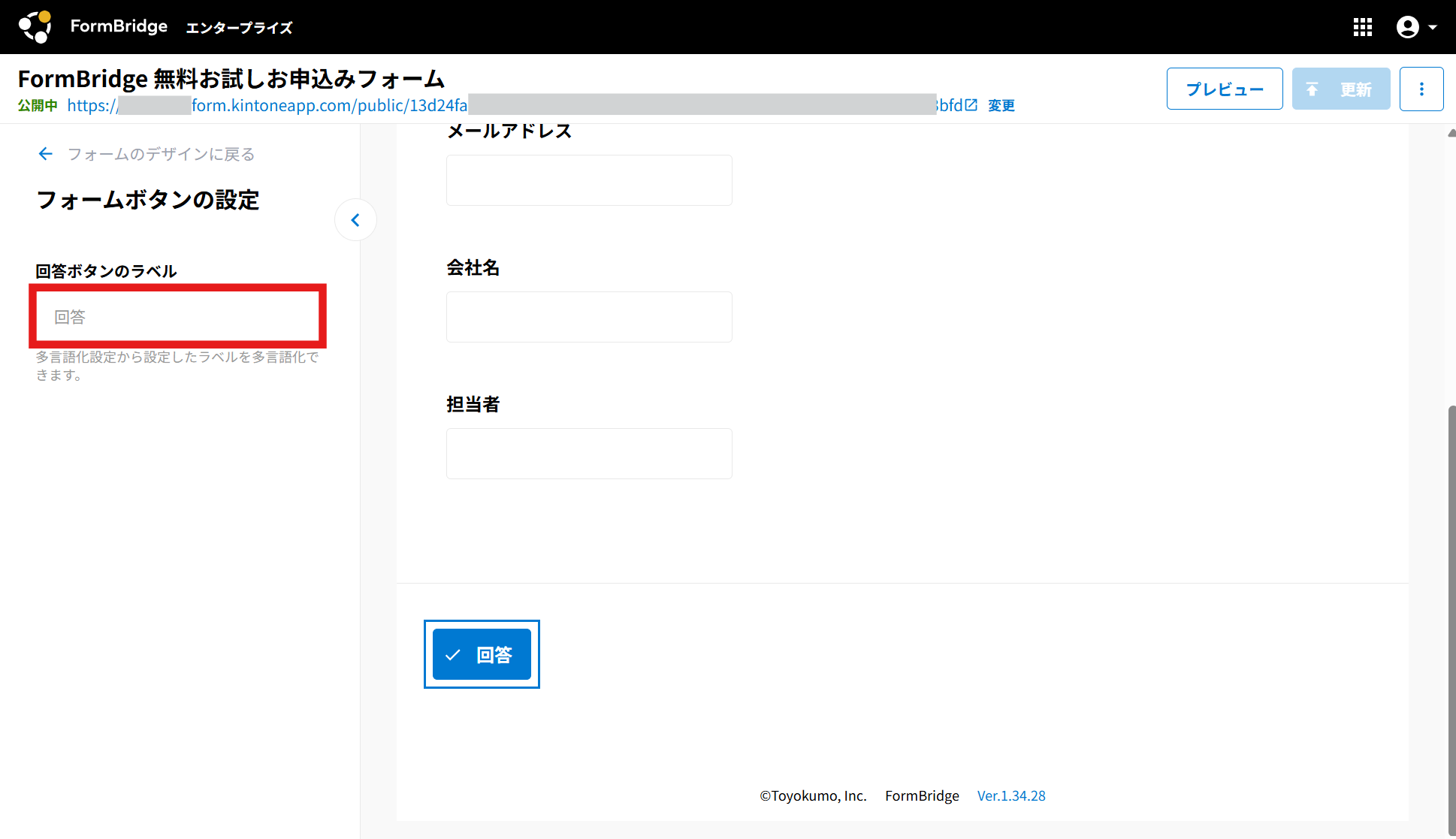This screenshot has width=1456, height=839.
Task: Click the FormBridge logo icon
Action: pos(35,27)
